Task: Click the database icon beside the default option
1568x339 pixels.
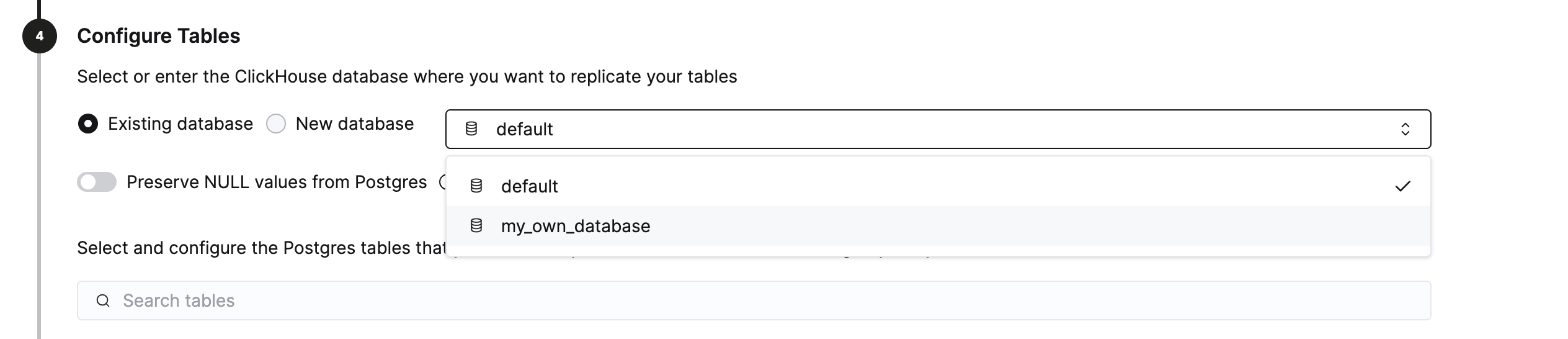Action: pos(476,186)
